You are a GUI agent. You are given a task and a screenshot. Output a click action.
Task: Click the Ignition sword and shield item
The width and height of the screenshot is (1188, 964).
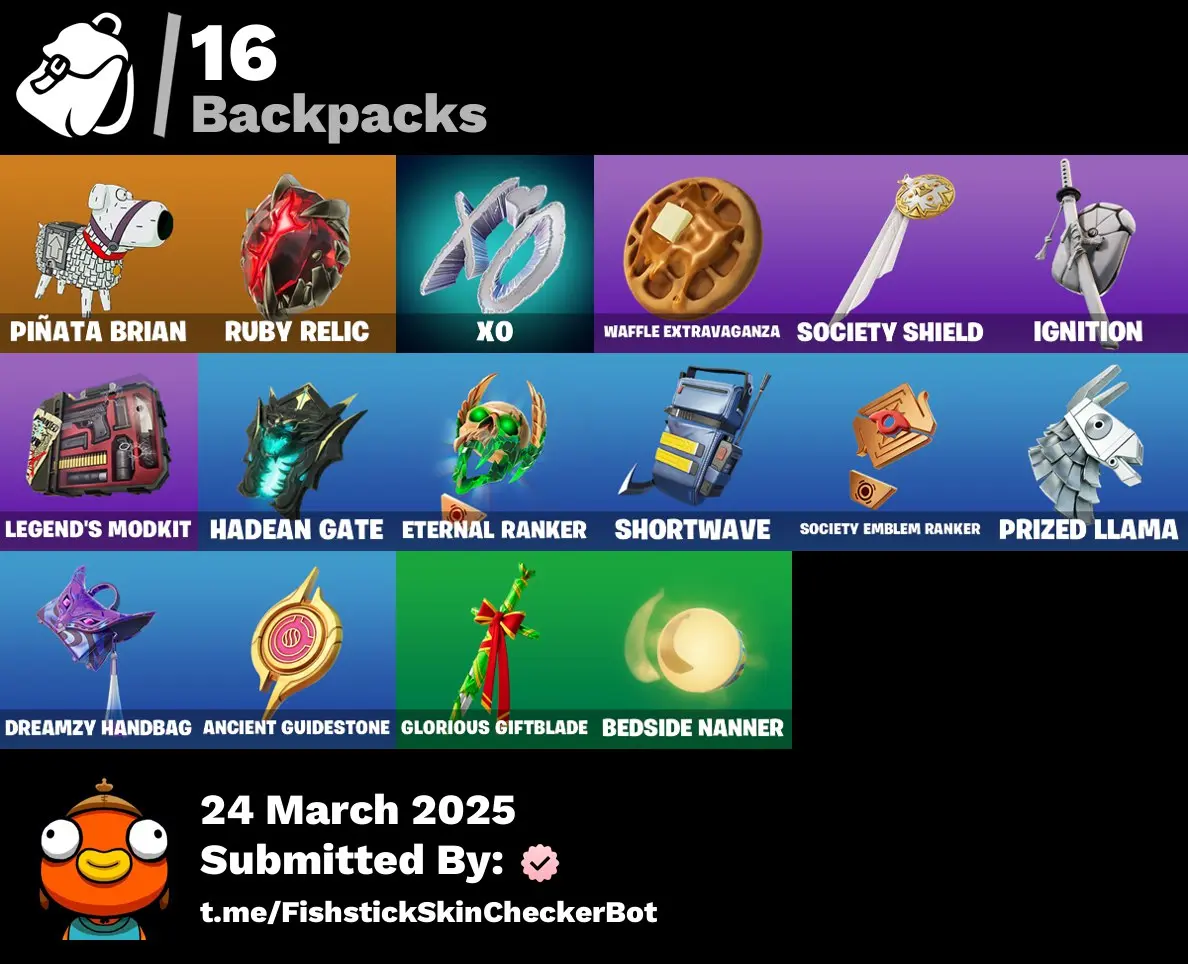point(1089,254)
